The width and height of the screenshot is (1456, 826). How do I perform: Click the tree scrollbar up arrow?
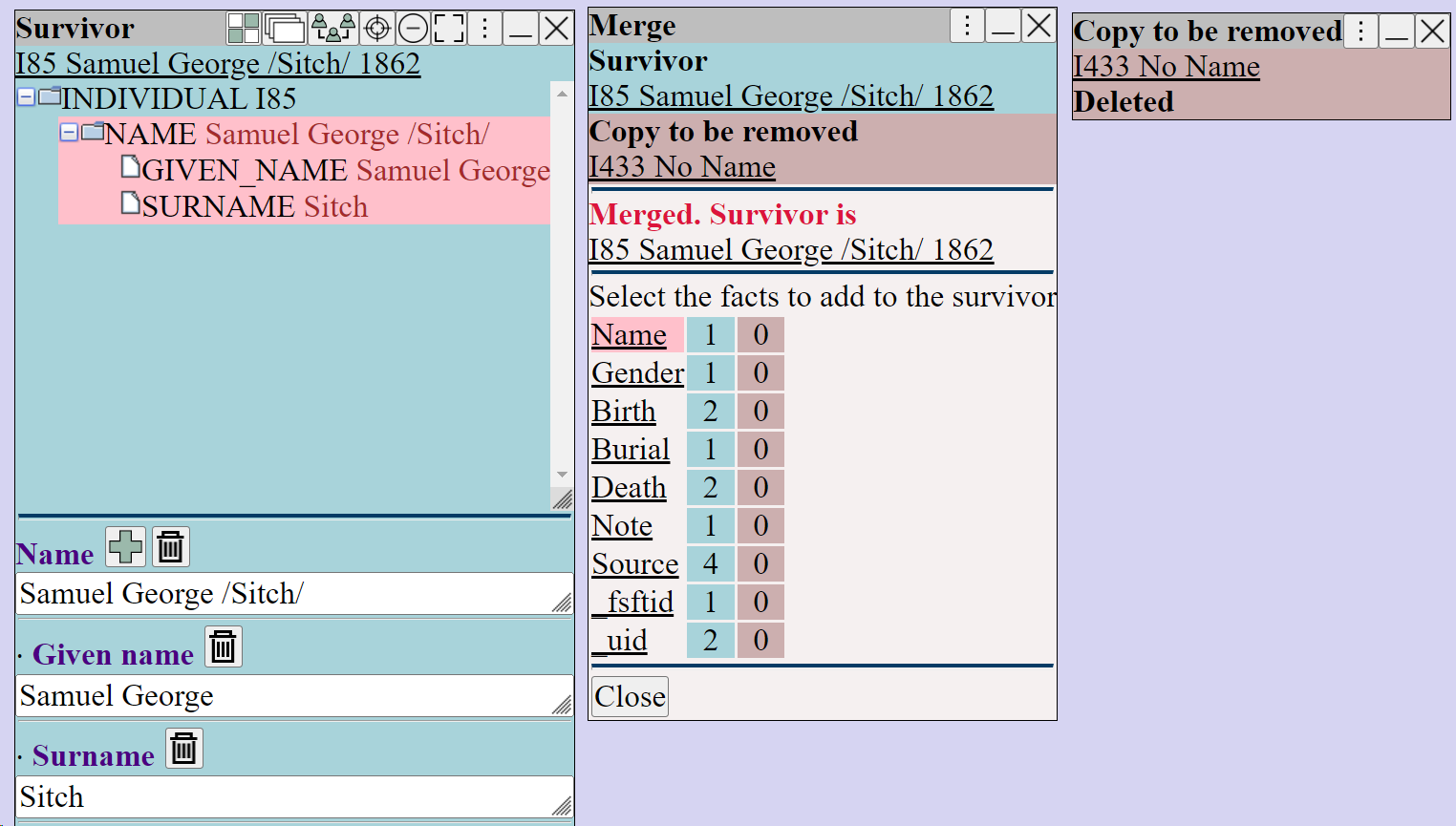click(x=562, y=94)
